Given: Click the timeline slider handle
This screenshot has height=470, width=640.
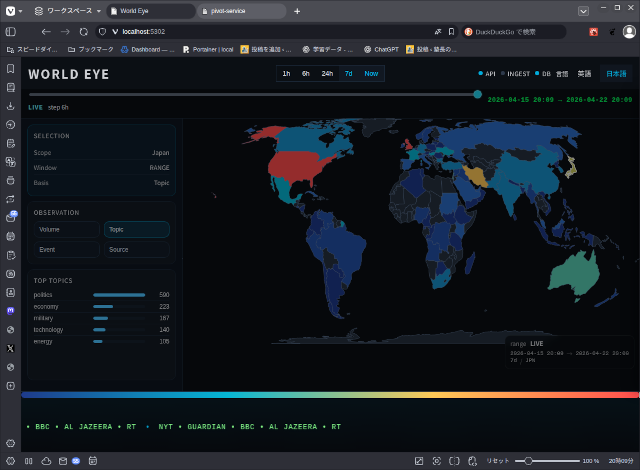Looking at the screenshot, I should coord(477,94).
